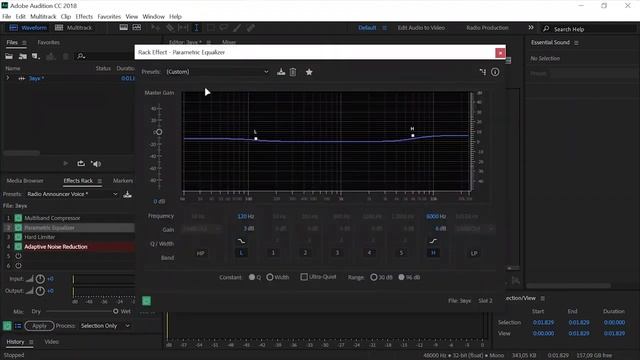The height and width of the screenshot is (360, 640).
Task: Open Effects Rack Presets dropdown
Action: pos(72,194)
